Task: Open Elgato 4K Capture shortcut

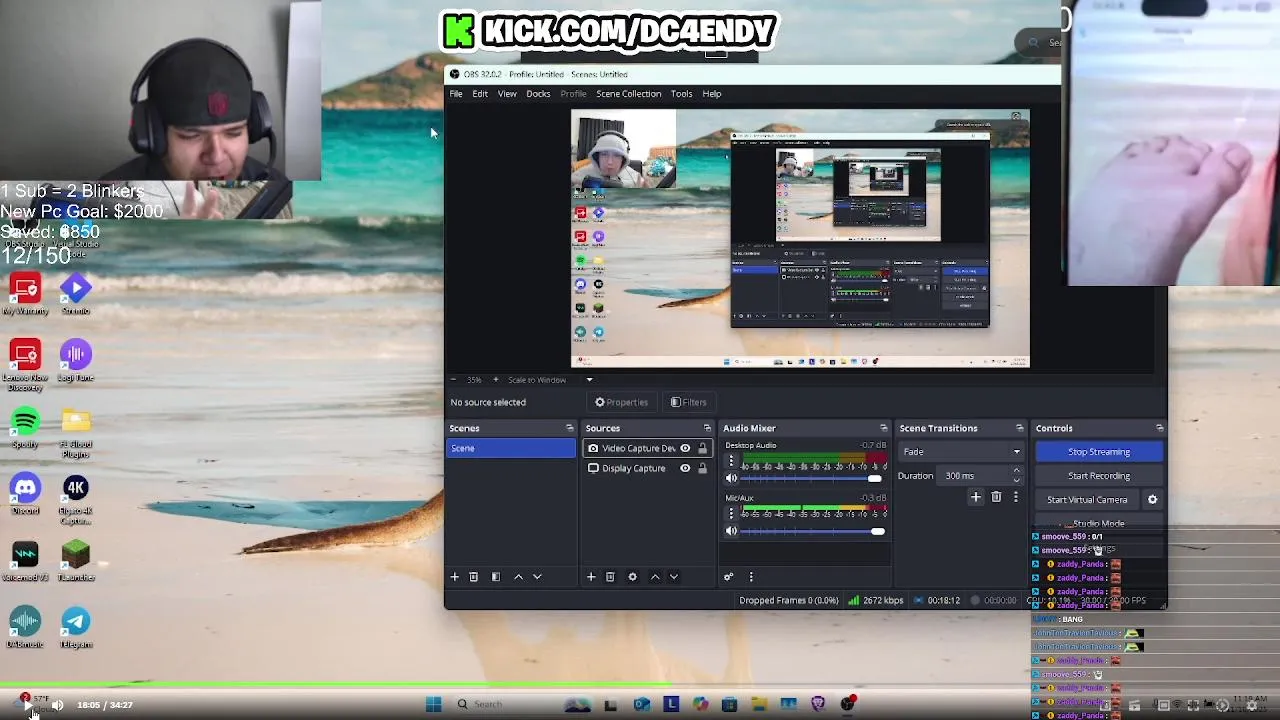Action: coord(75,500)
